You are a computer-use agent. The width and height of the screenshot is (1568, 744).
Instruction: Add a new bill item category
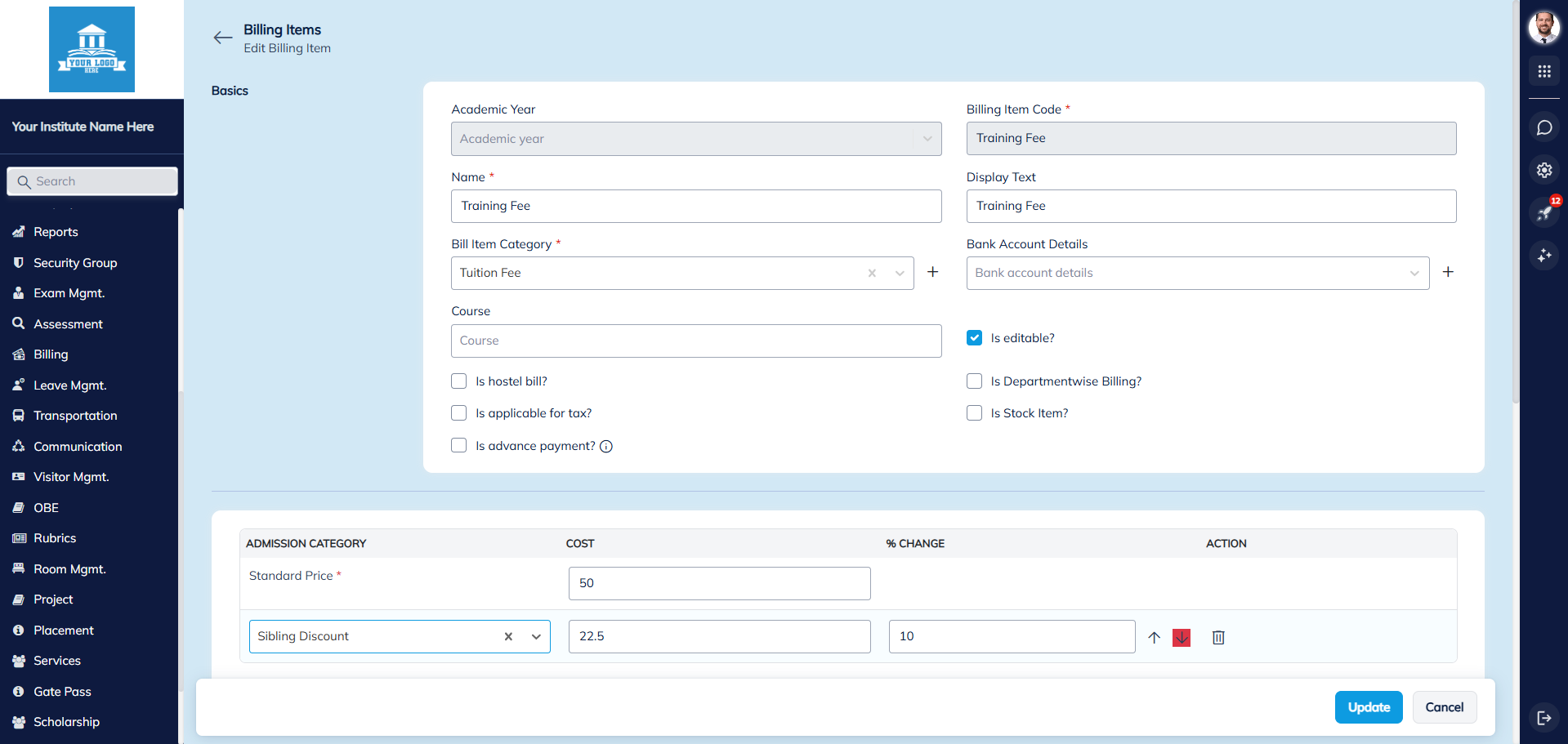click(932, 272)
